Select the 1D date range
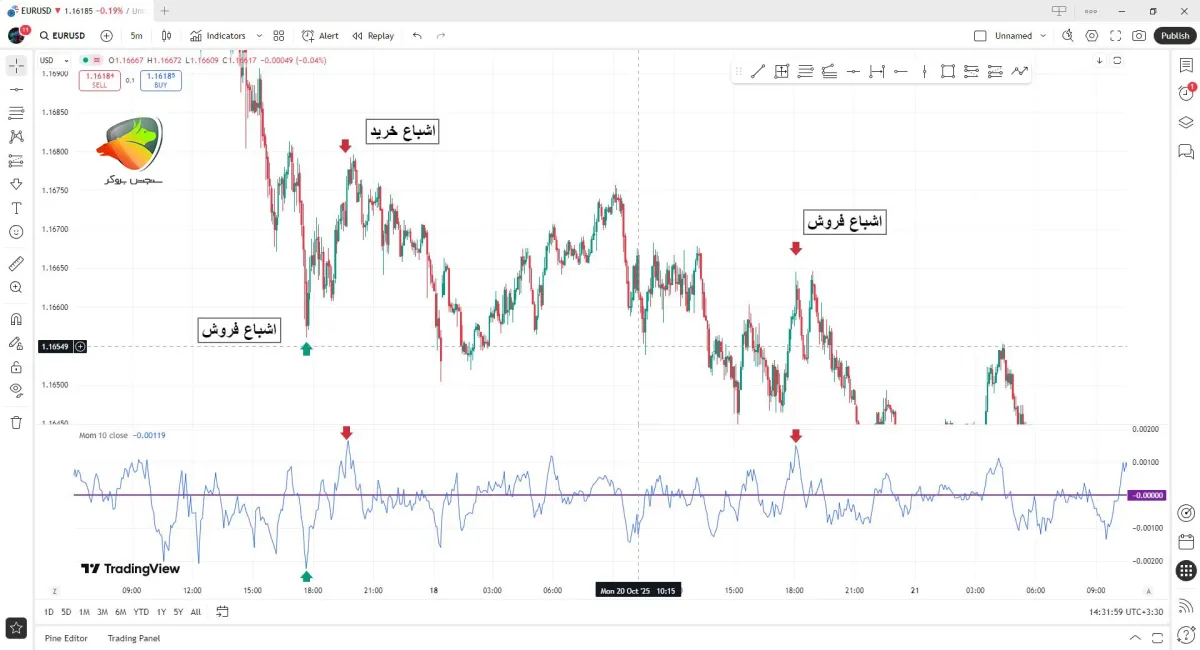This screenshot has height=650, width=1200. pos(49,612)
